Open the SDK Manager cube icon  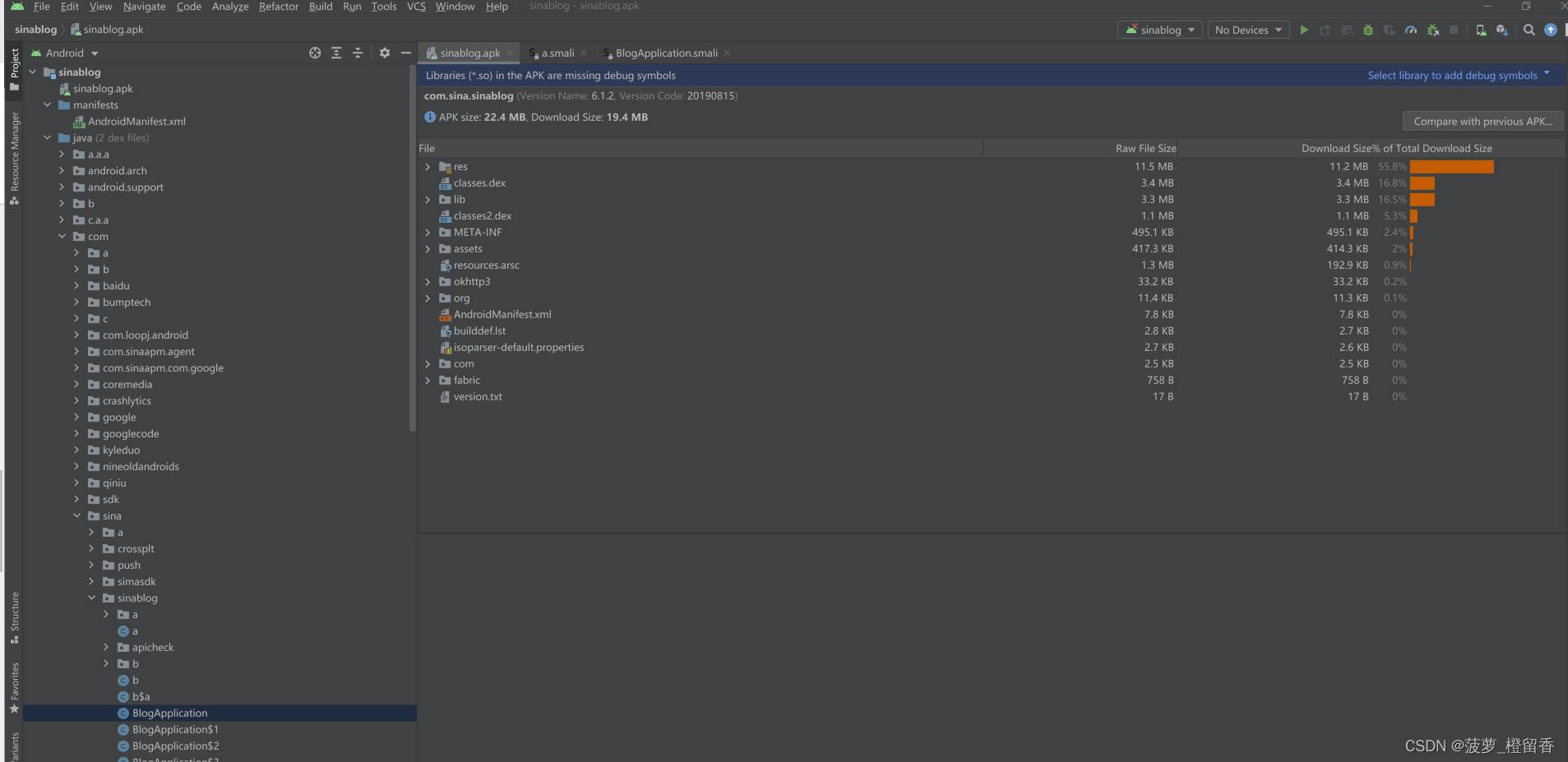click(1502, 30)
